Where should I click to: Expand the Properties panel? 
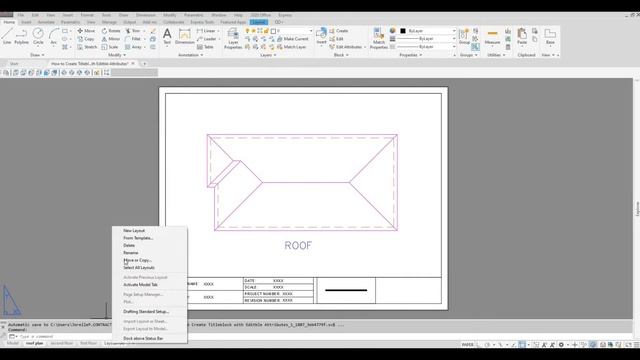coord(411,55)
